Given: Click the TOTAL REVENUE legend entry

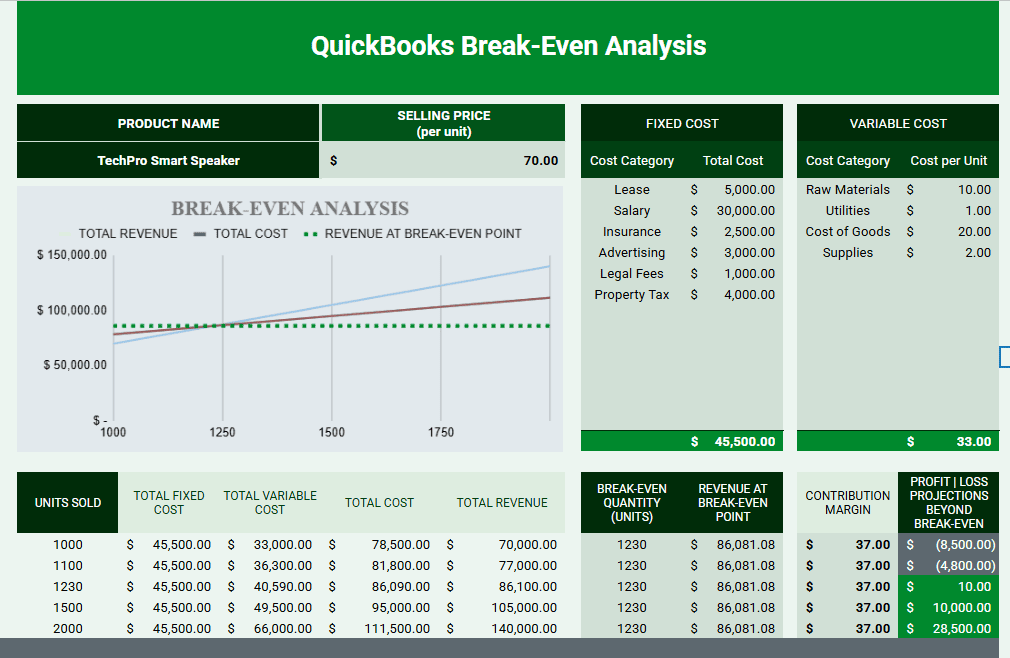Looking at the screenshot, I should (x=119, y=234).
